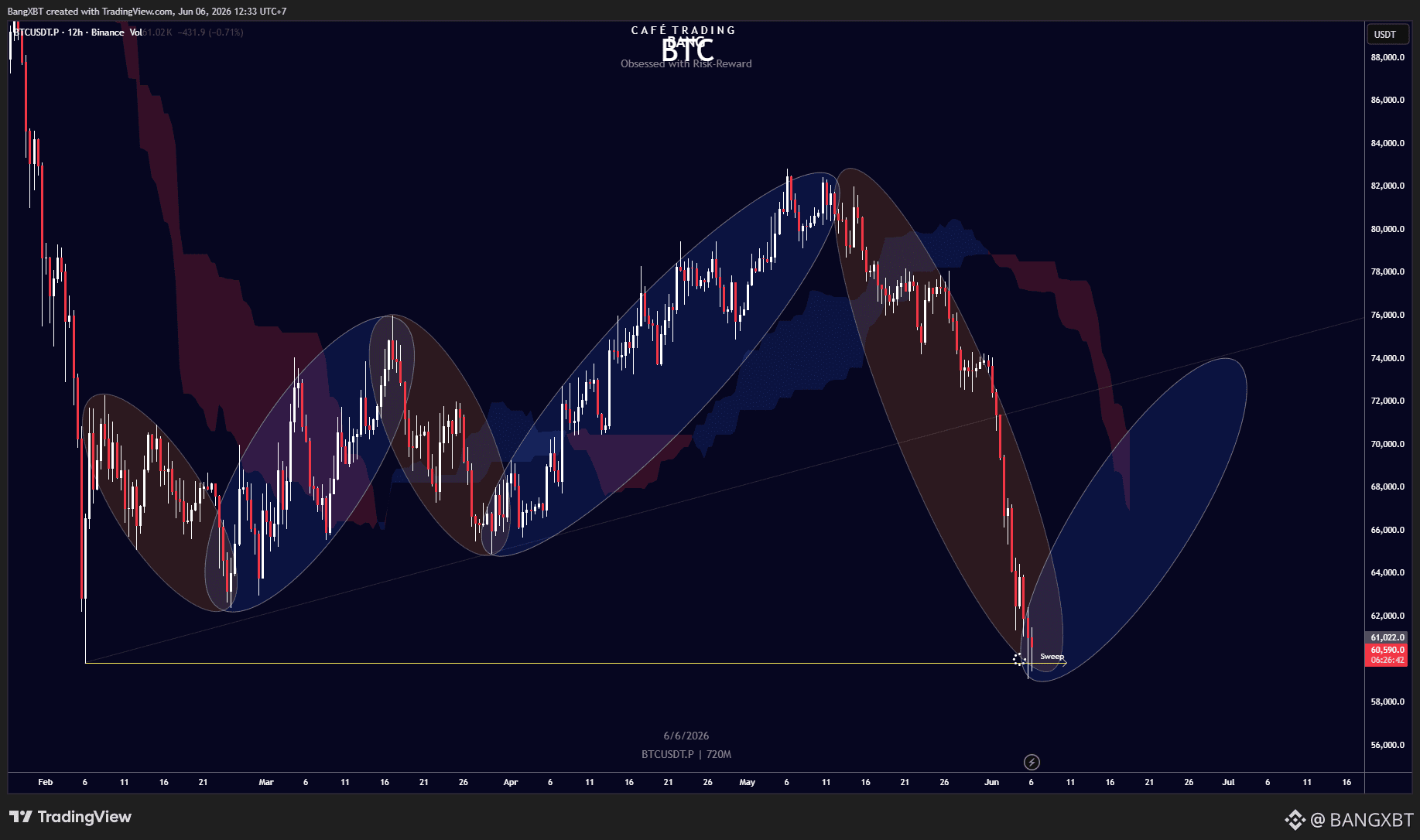Screen dimensions: 1420x840
Task: Click the TradingView logo
Action: [70, 817]
